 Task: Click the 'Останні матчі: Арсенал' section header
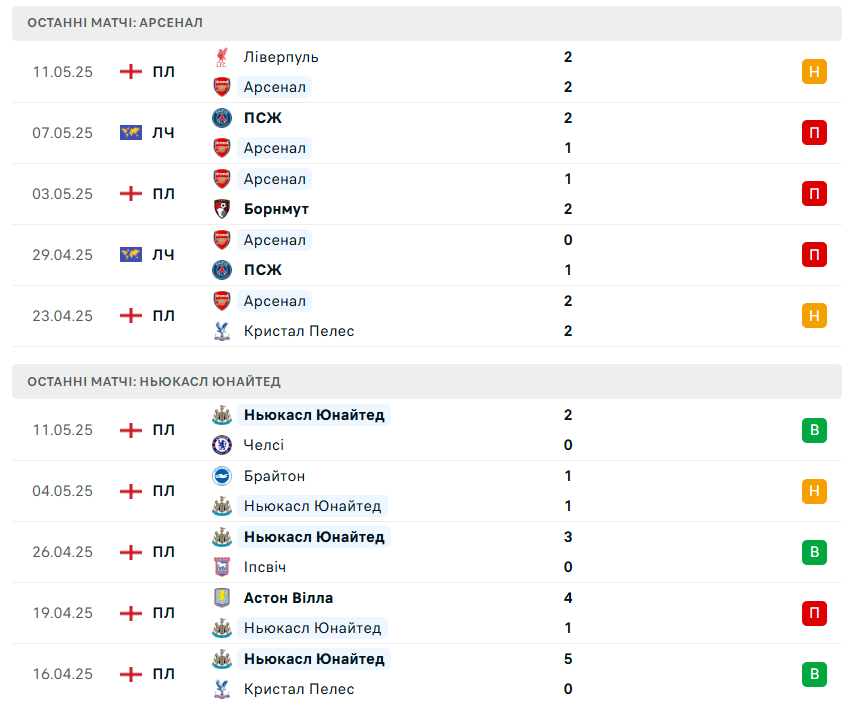[427, 23]
